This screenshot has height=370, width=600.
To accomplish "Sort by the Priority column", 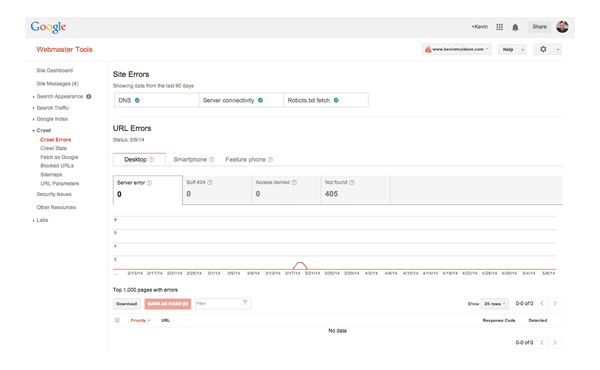I will pyautogui.click(x=140, y=321).
